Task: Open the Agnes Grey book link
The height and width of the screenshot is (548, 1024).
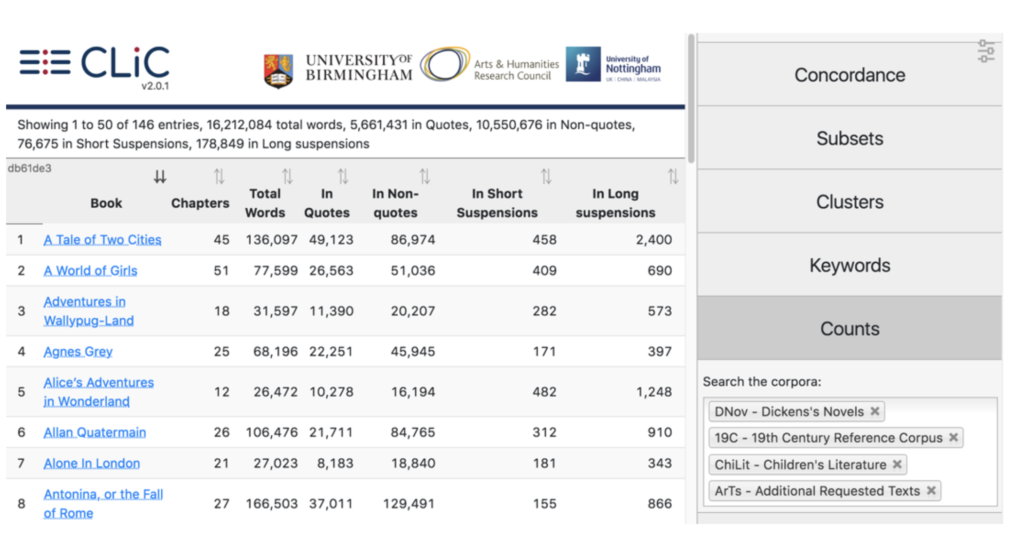Action: point(78,352)
